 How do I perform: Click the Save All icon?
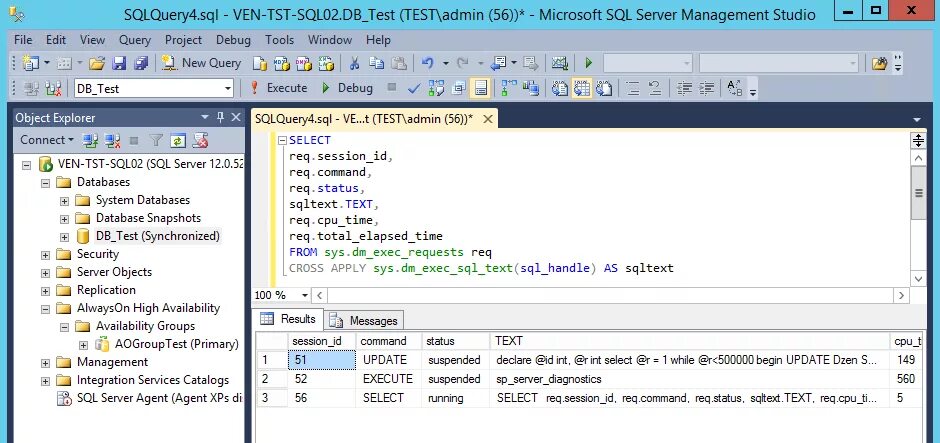141,63
